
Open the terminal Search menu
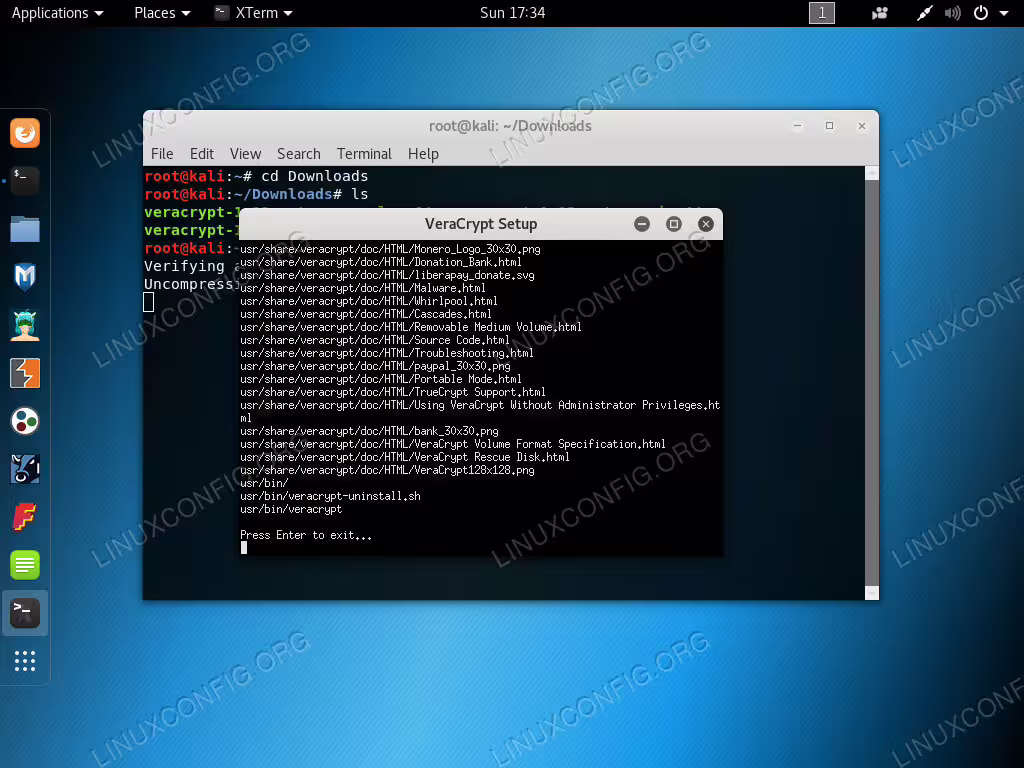(x=298, y=154)
